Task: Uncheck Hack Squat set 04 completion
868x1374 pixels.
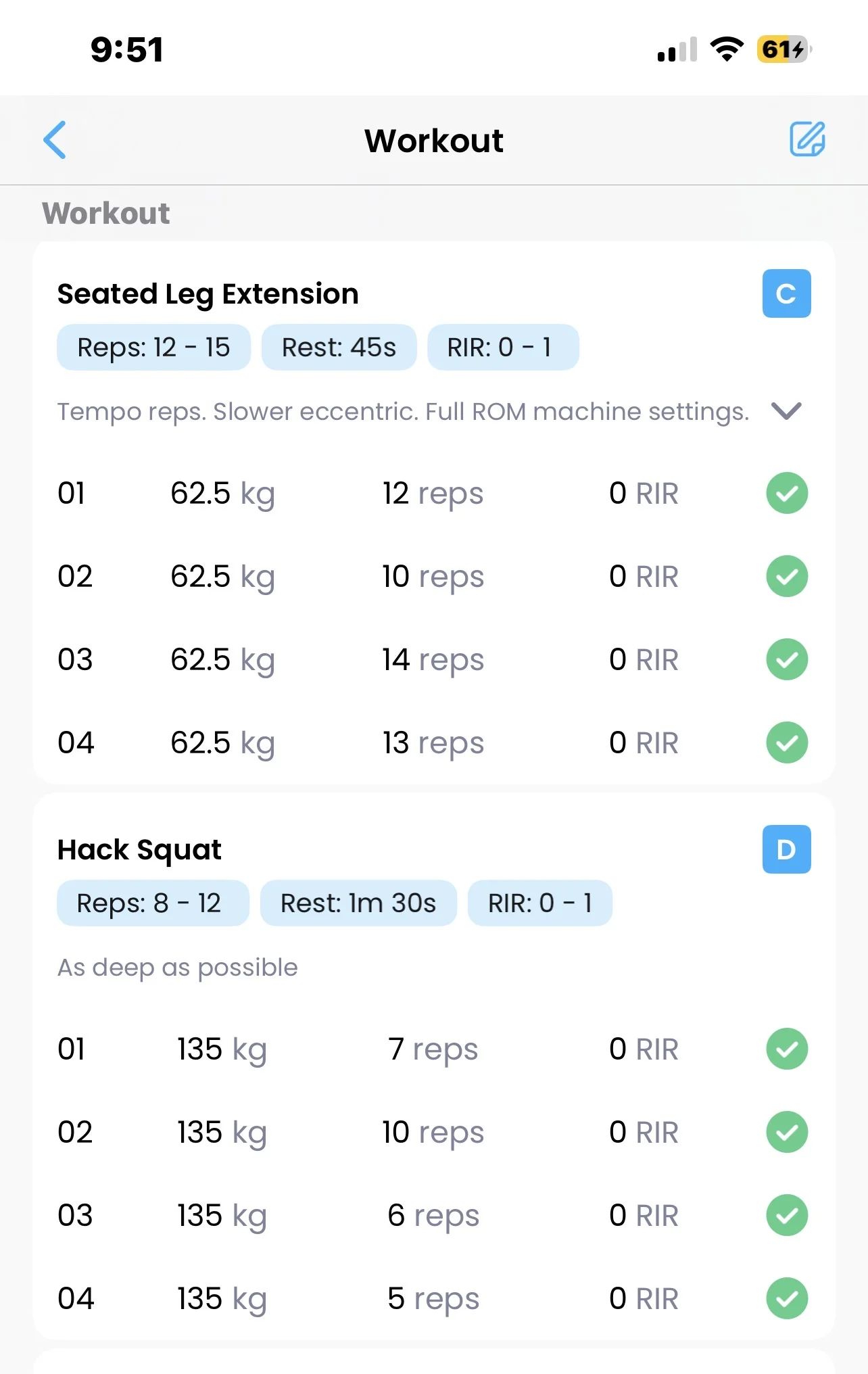Action: (787, 1298)
